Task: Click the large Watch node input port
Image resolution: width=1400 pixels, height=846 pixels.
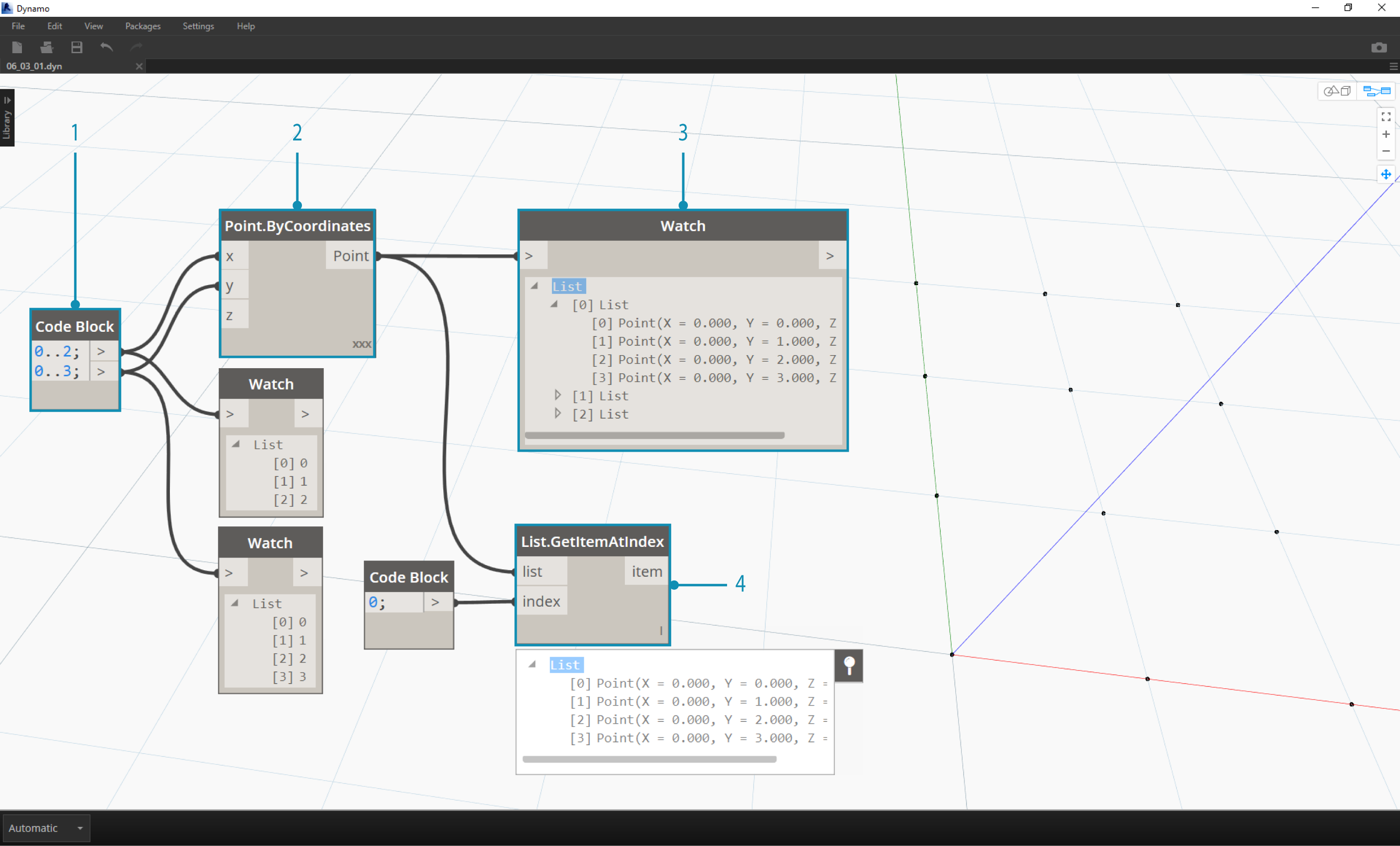Action: (533, 256)
